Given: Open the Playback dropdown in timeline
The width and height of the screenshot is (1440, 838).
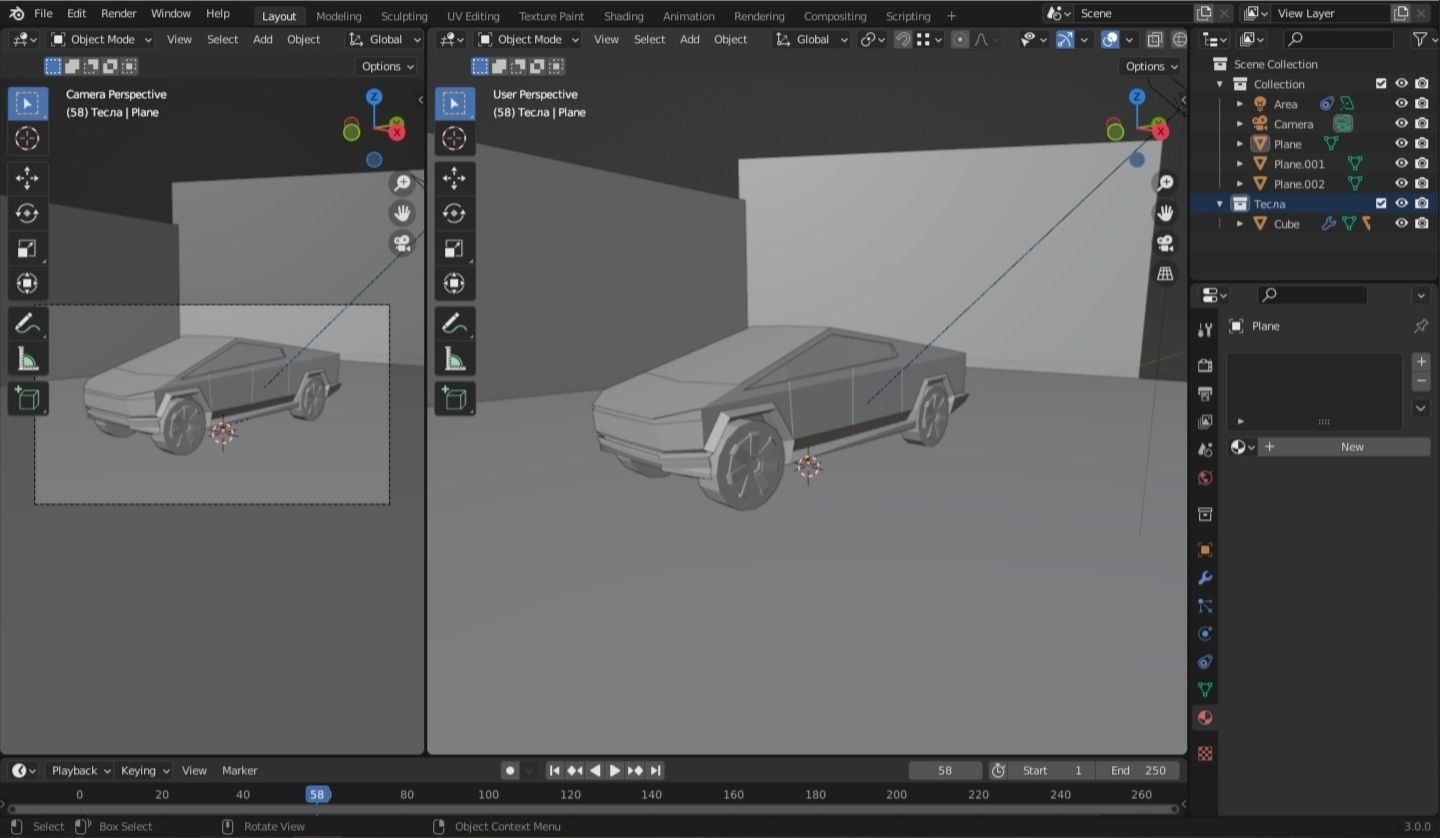Looking at the screenshot, I should pyautogui.click(x=80, y=770).
